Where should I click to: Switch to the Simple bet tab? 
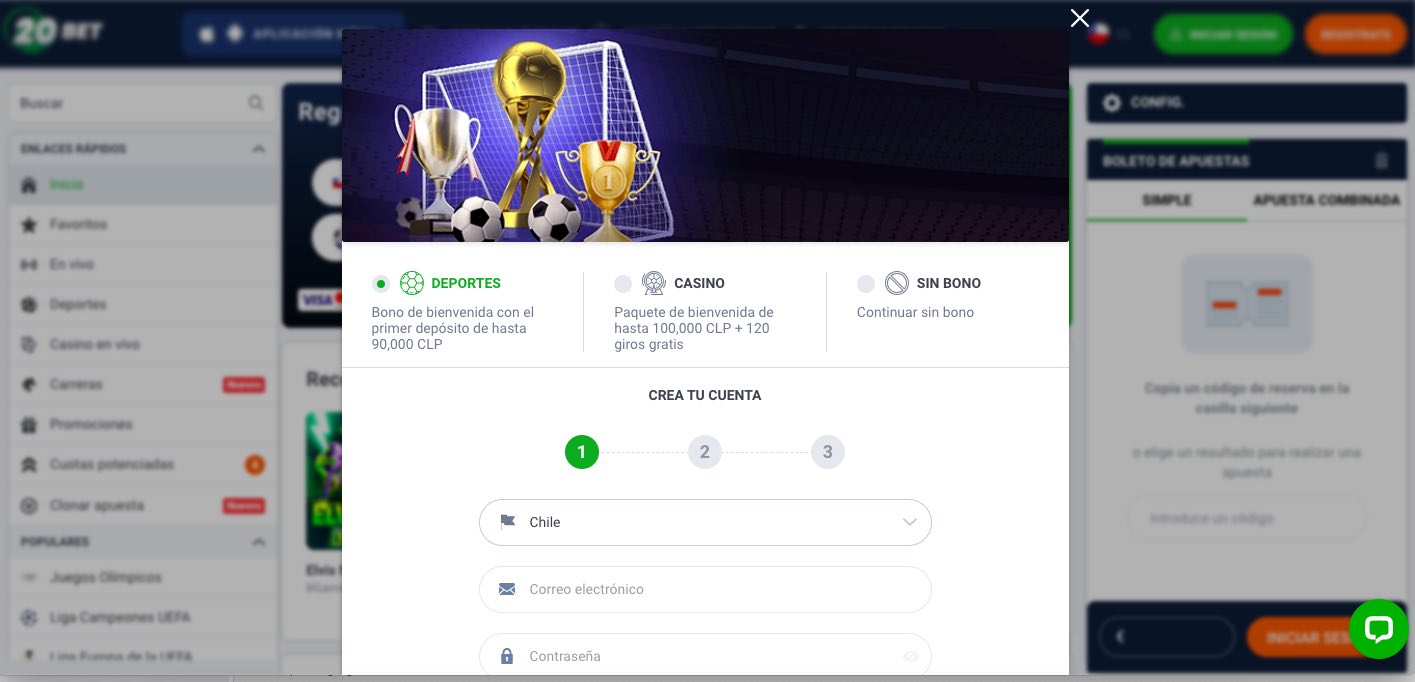click(x=1167, y=200)
